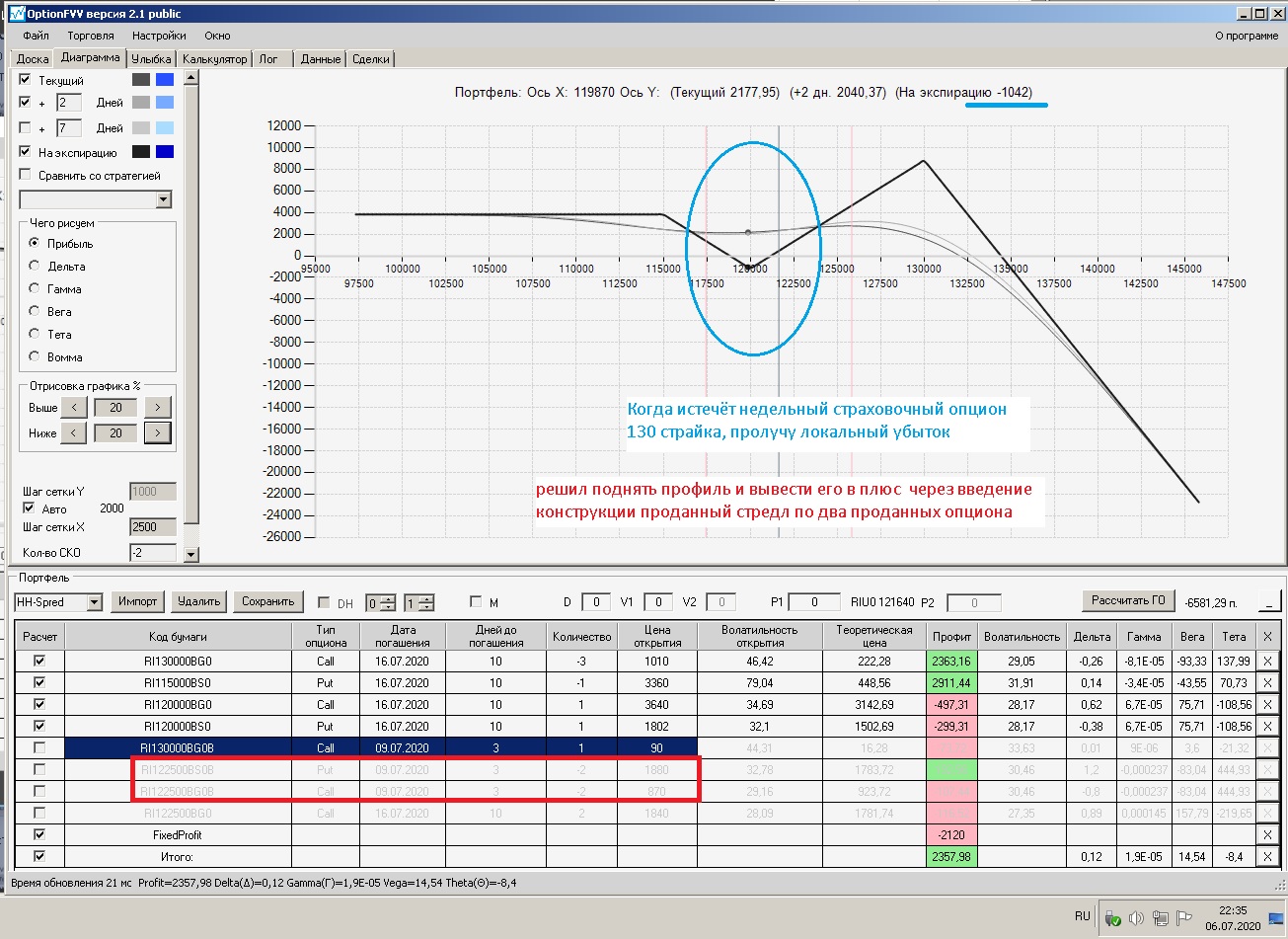Image resolution: width=1288 pixels, height=939 pixels.
Task: Increase the Ниже chart percentage with the right arrow
Action: click(x=158, y=432)
